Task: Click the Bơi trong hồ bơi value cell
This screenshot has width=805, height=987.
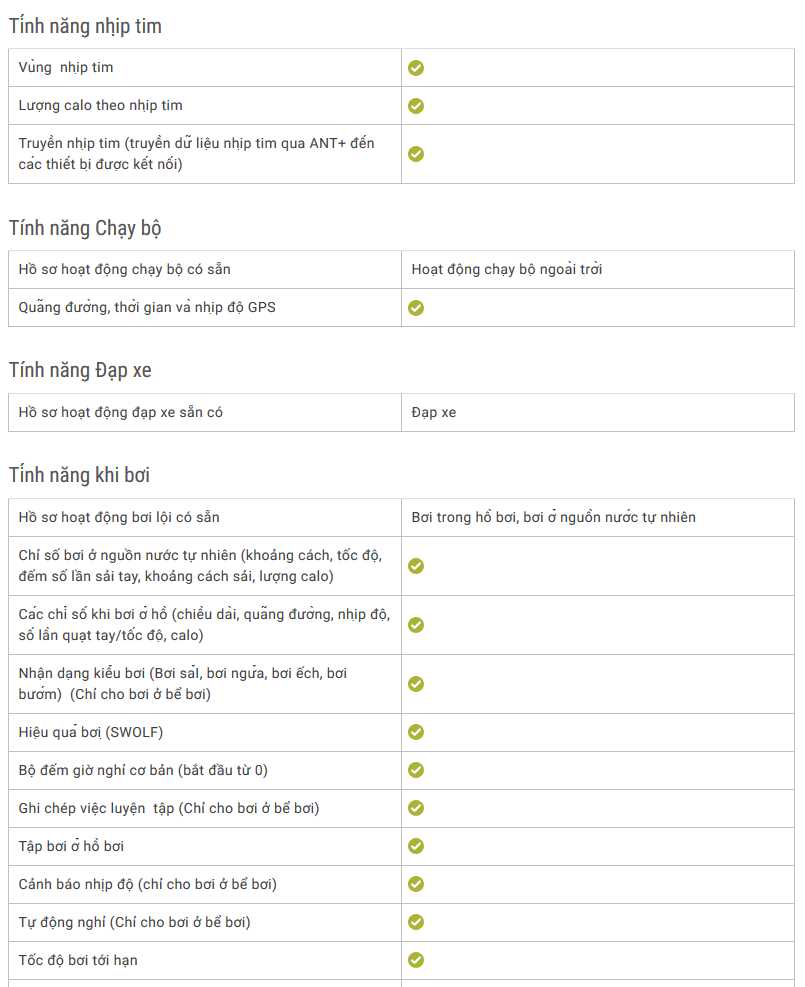Action: pos(598,517)
